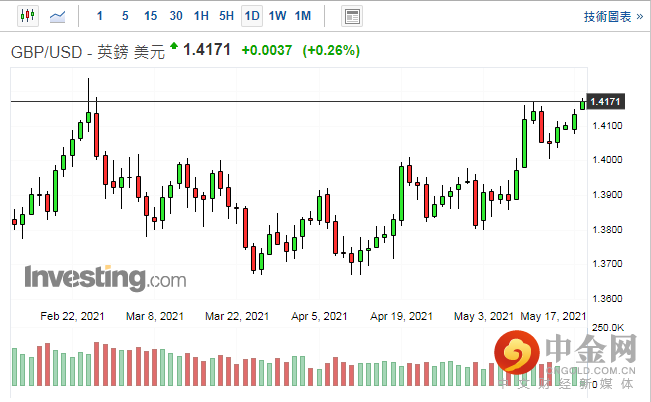651x402 pixels.
Task: Click the 1.4100 axis price label
Action: tap(607, 125)
